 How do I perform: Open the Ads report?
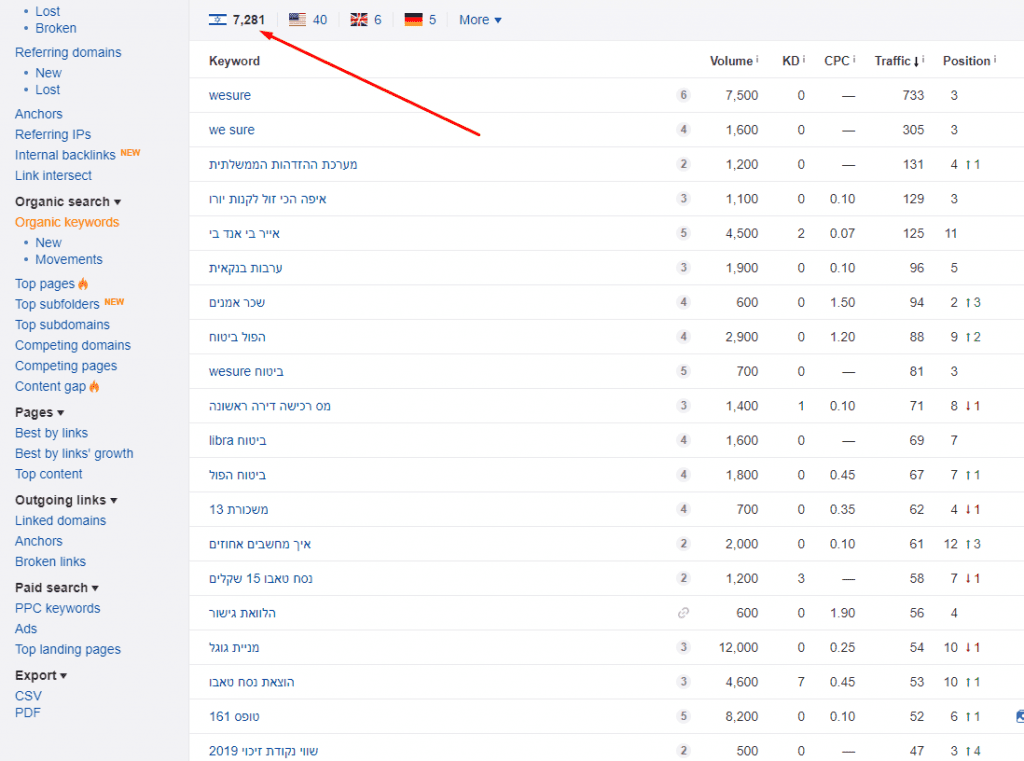[26, 628]
